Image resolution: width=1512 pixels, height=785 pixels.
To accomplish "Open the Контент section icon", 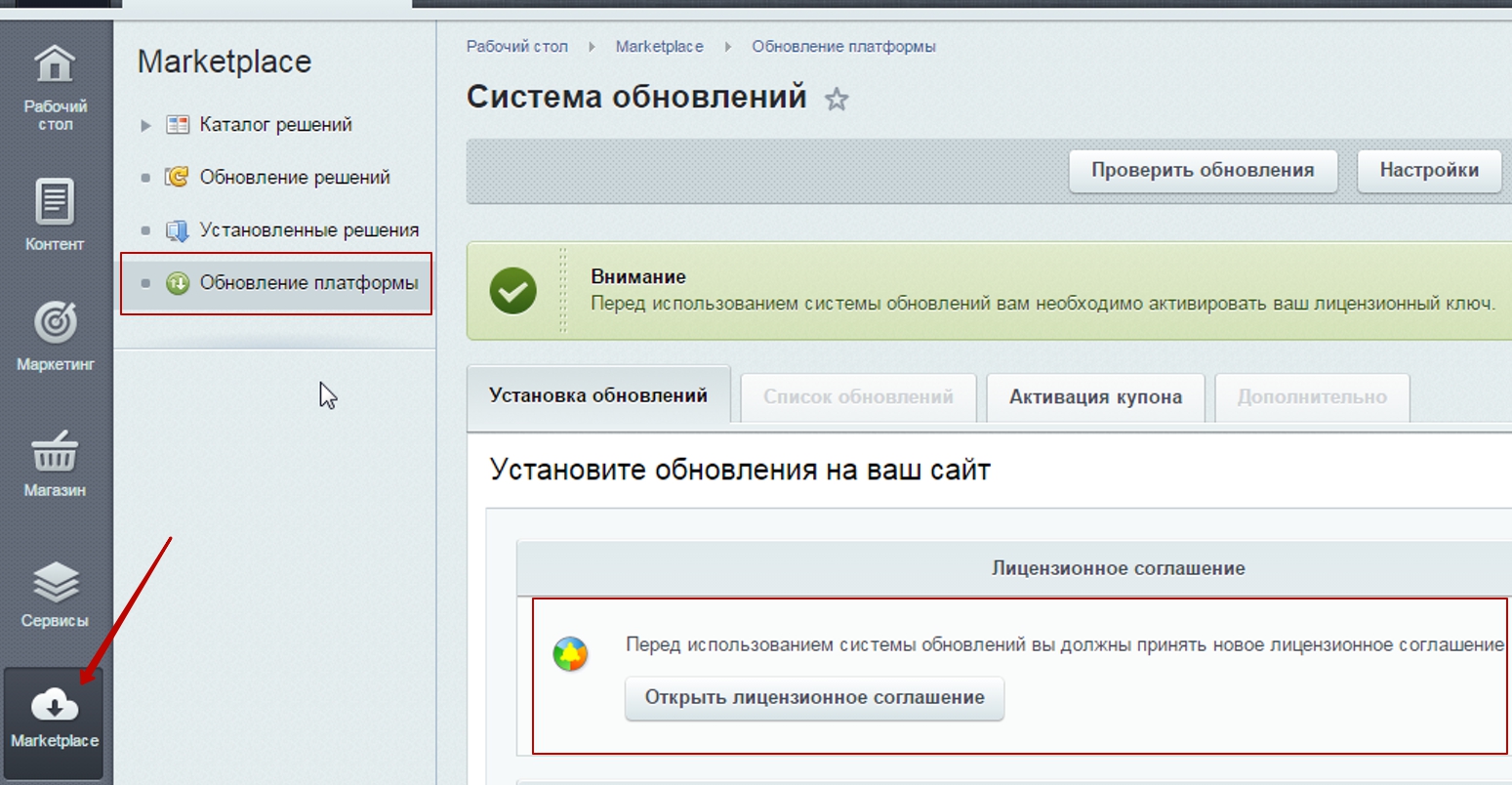I will 55,203.
